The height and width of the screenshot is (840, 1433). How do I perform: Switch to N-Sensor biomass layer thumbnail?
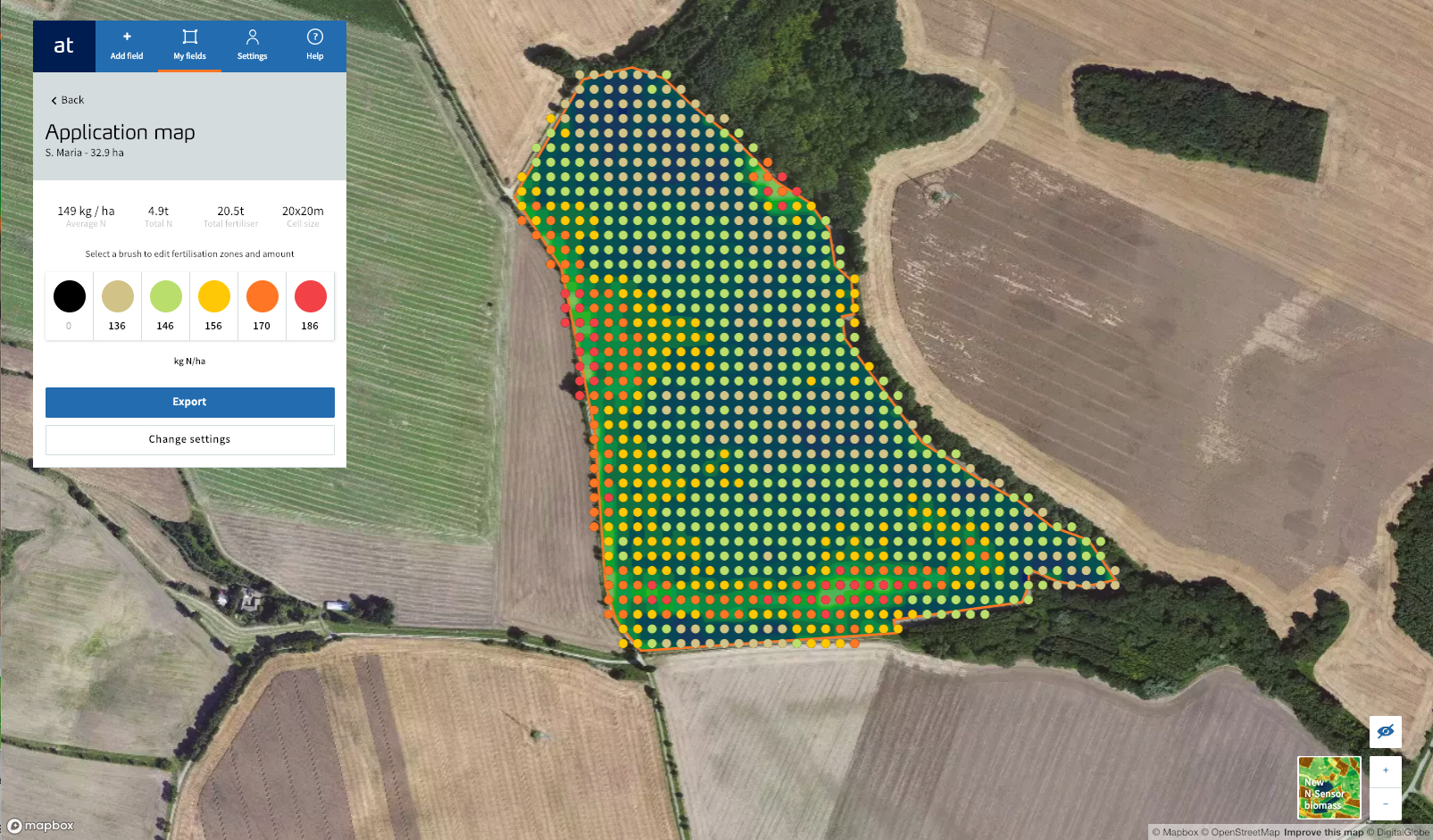point(1329,788)
